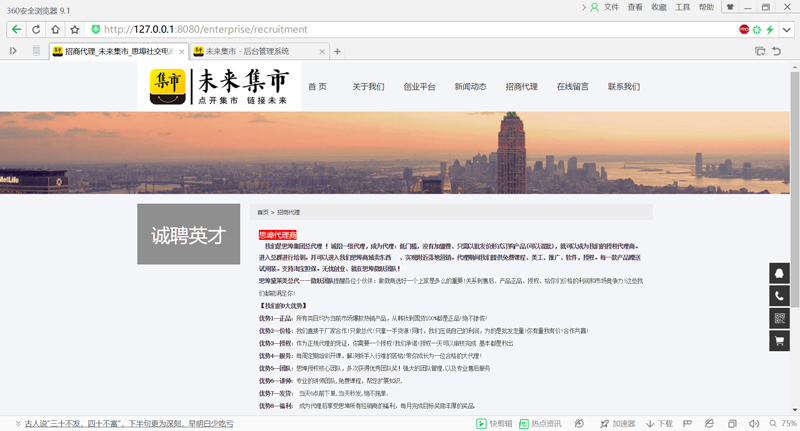Expand the address bar dropdown arrow
Screen dimensions: 800x431
(x=788, y=30)
